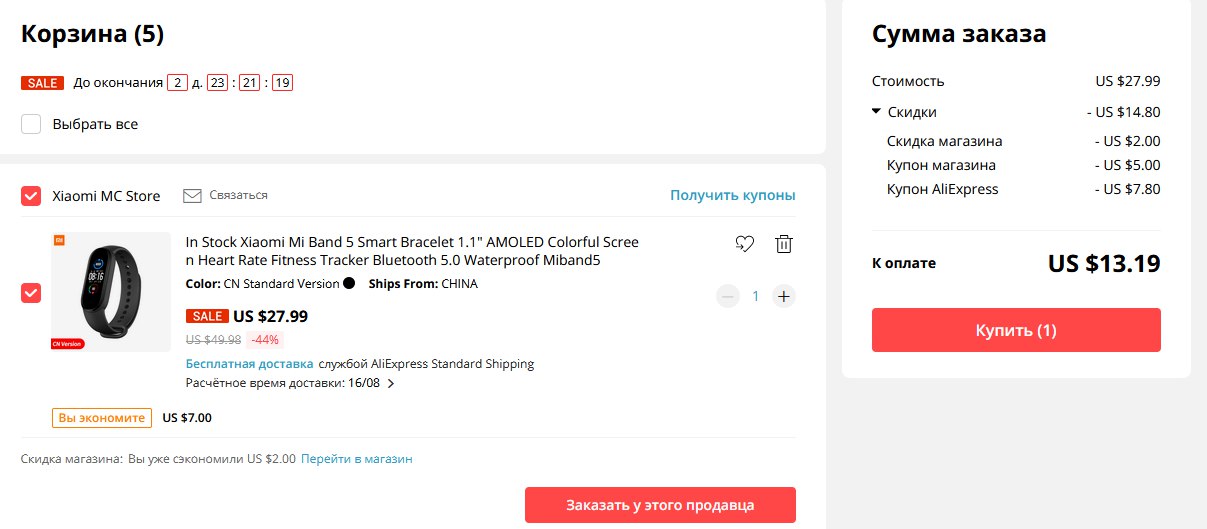Add Mi Band 5 to wishlist heart icon
Image resolution: width=1207 pixels, height=529 pixels.
click(744, 243)
